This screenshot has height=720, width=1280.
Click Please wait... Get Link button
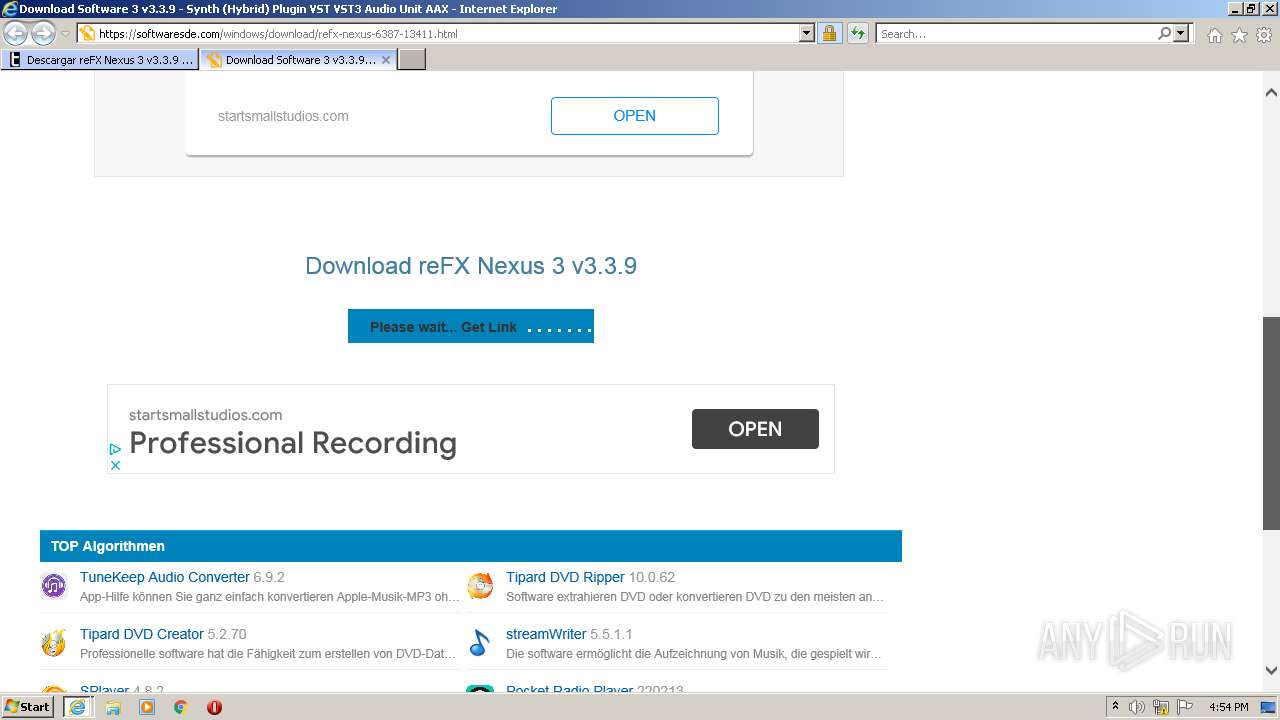coord(471,326)
